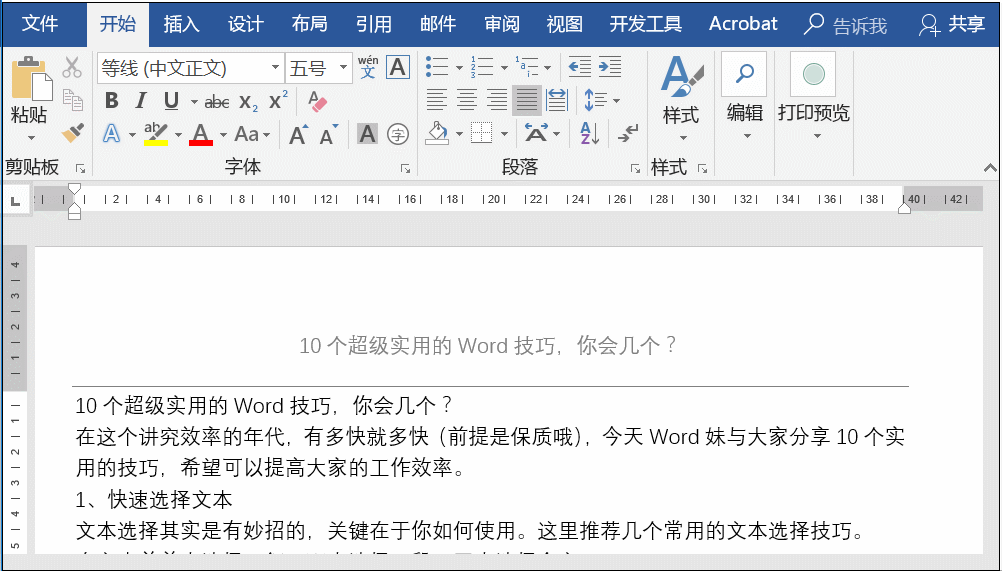
Task: Open the File (文件) tab
Action: pos(40,24)
